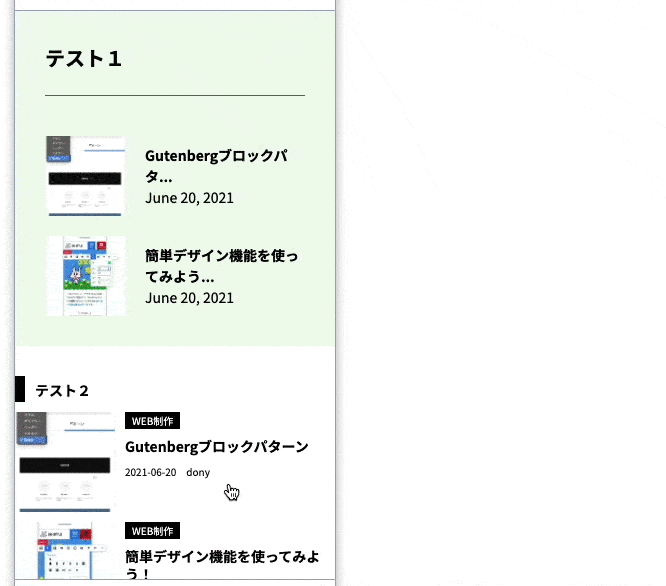The width and height of the screenshot is (666, 586).
Task: Click the divider line under テスト1 heading
Action: click(x=175, y=95)
